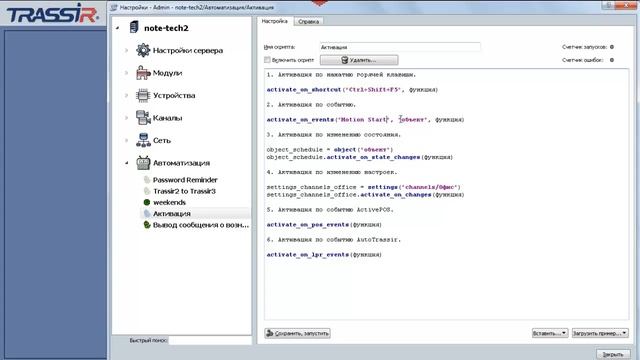Screen dimensions: 640x360
Task: Expand the Настройки сервера node
Action: point(127,50)
